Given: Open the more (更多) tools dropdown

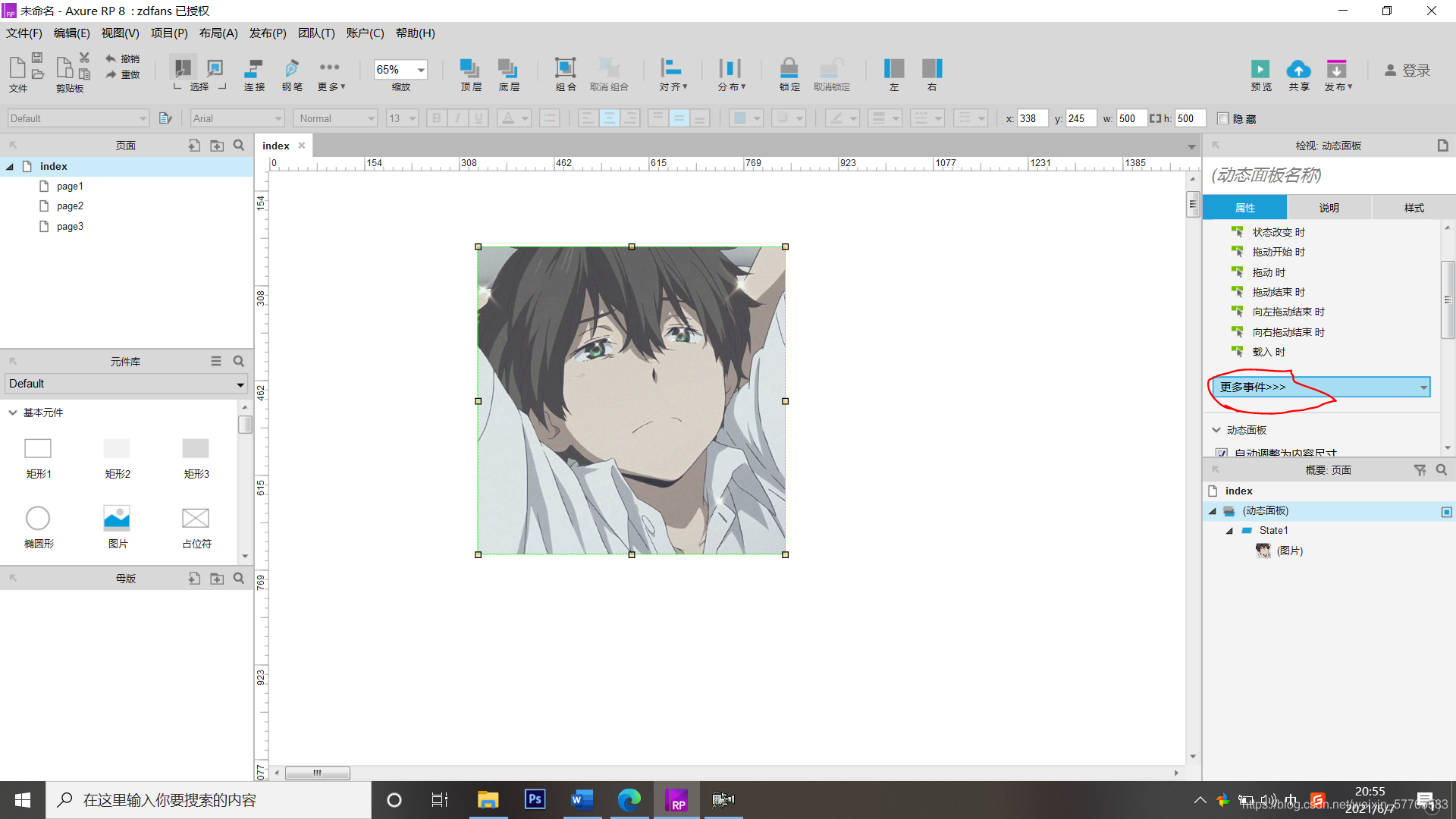Looking at the screenshot, I should pyautogui.click(x=331, y=74).
